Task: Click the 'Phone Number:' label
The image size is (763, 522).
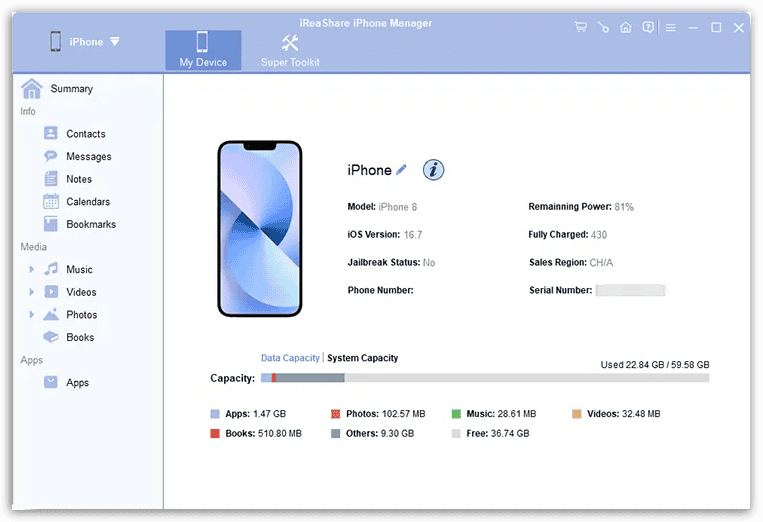Action: click(x=381, y=290)
